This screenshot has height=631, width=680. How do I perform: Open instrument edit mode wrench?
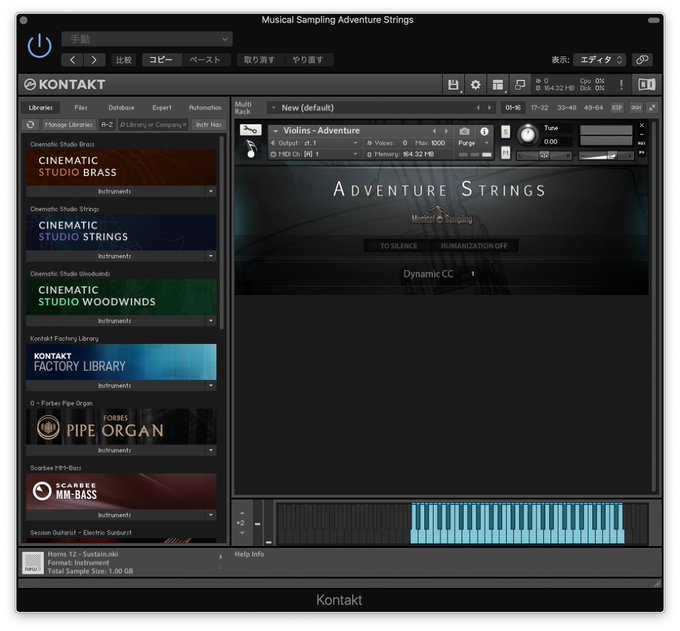(x=250, y=130)
